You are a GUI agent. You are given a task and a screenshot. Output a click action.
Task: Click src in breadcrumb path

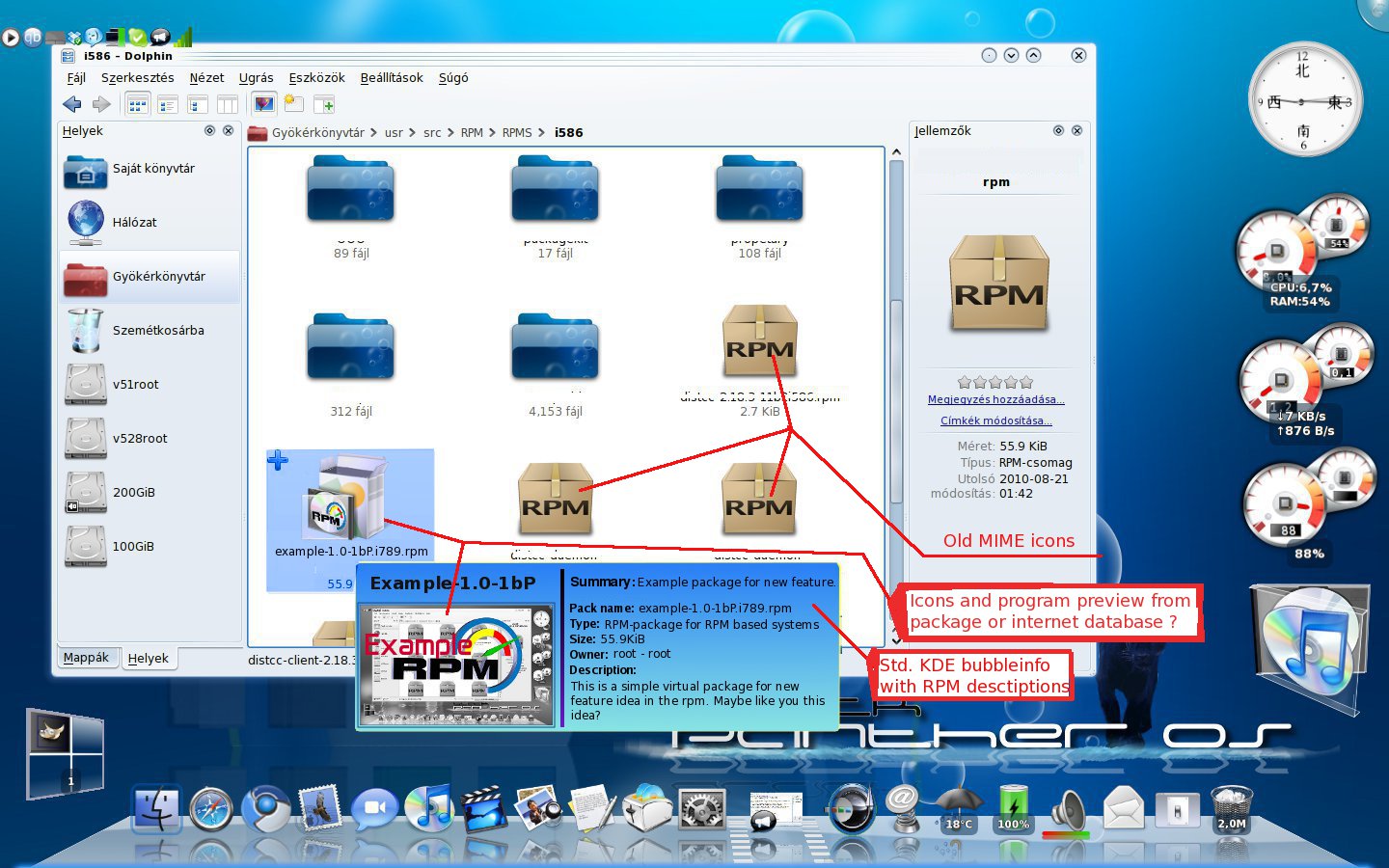click(432, 133)
